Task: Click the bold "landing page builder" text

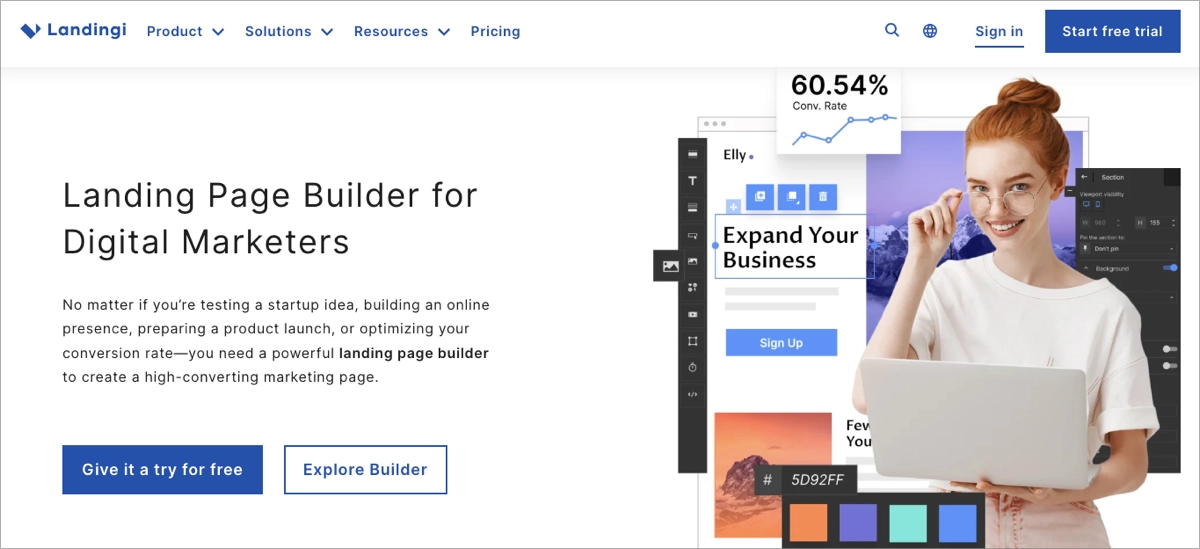Action: click(413, 353)
